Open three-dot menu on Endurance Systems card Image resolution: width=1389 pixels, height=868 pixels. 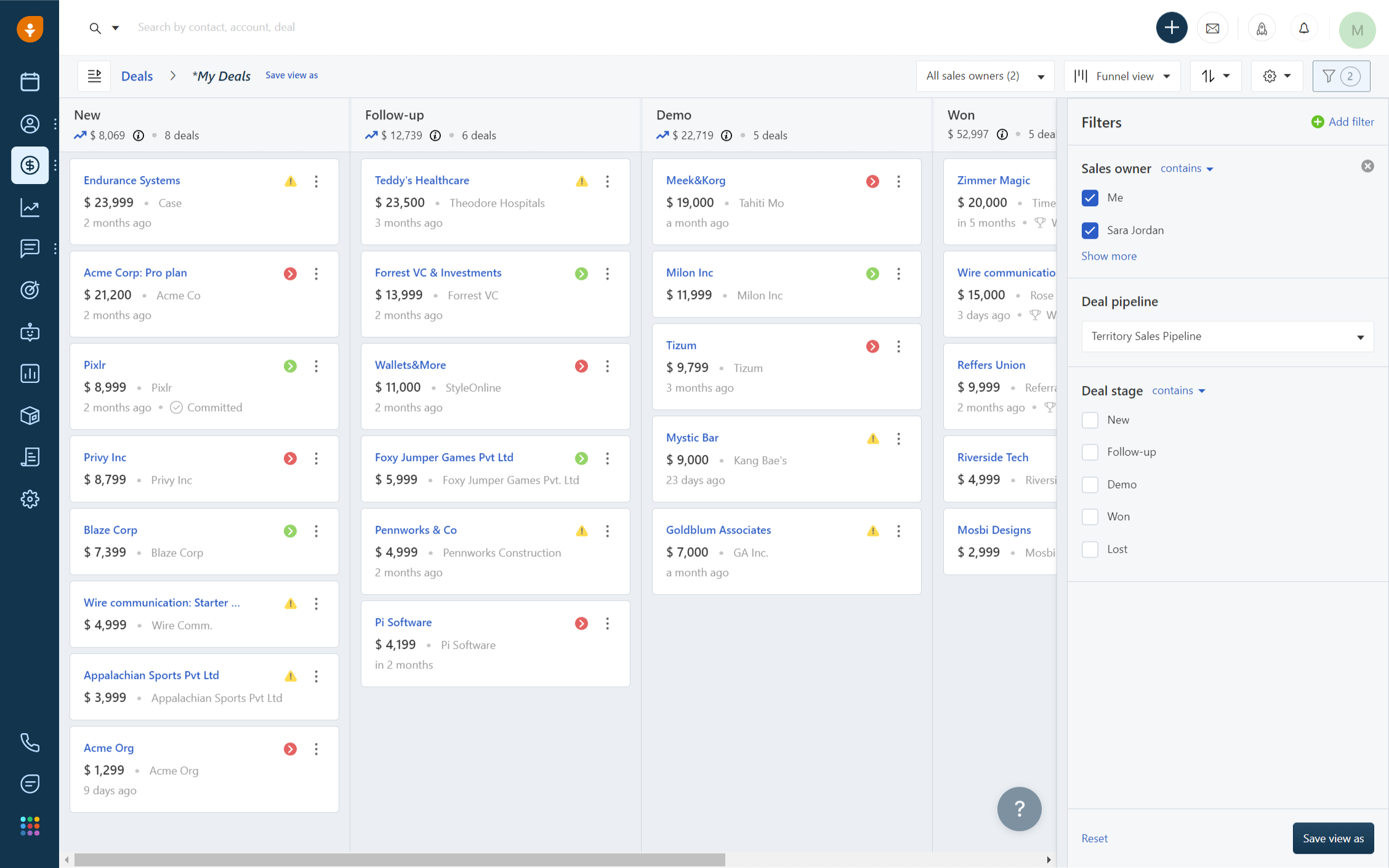click(x=316, y=181)
